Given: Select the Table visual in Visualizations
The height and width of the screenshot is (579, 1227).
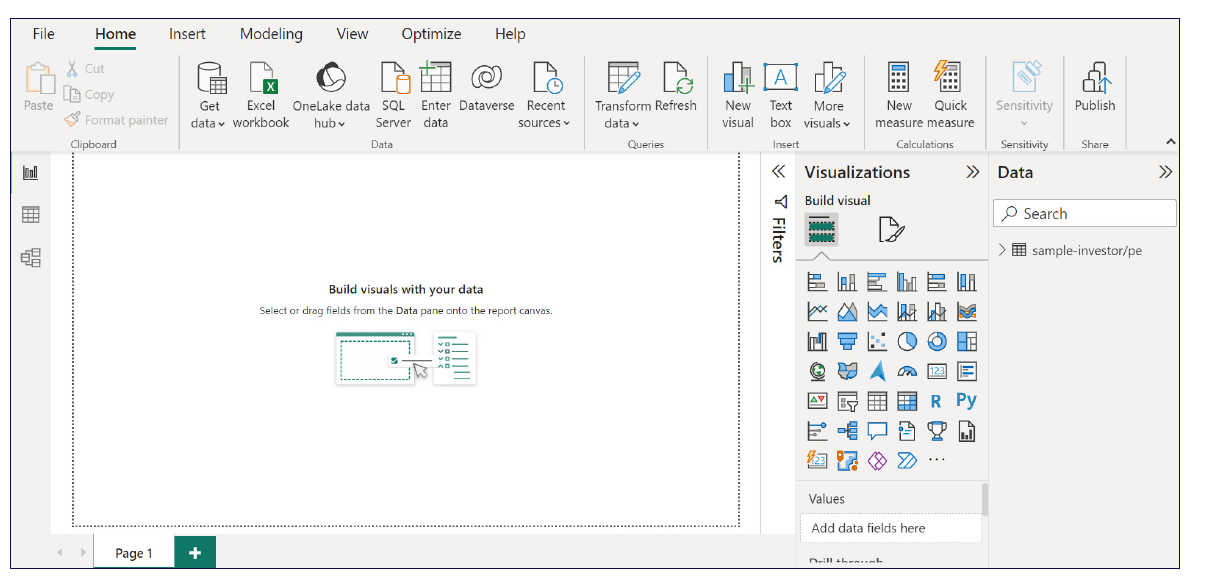Looking at the screenshot, I should (x=876, y=401).
